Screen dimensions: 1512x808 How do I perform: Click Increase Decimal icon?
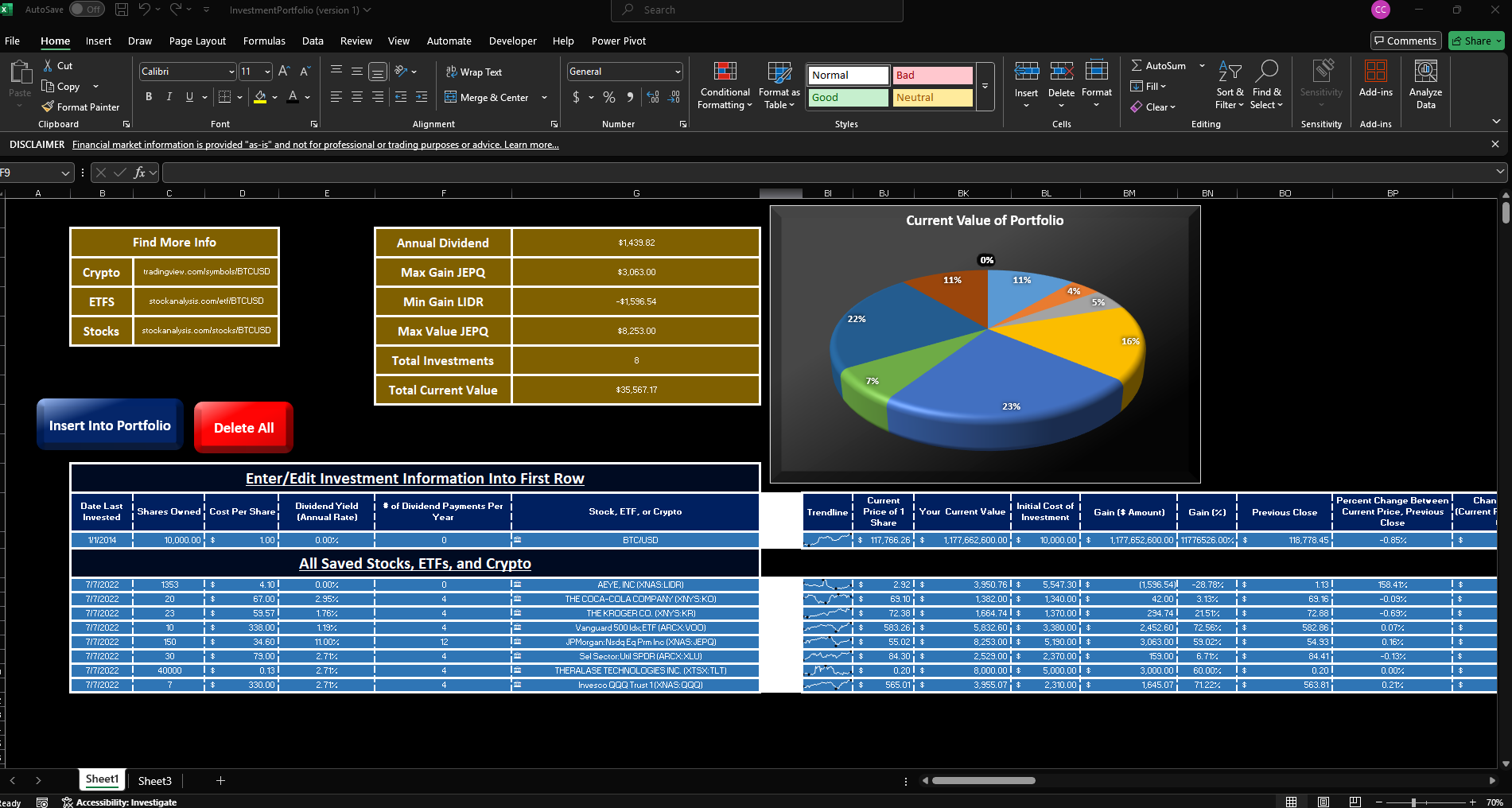(653, 96)
